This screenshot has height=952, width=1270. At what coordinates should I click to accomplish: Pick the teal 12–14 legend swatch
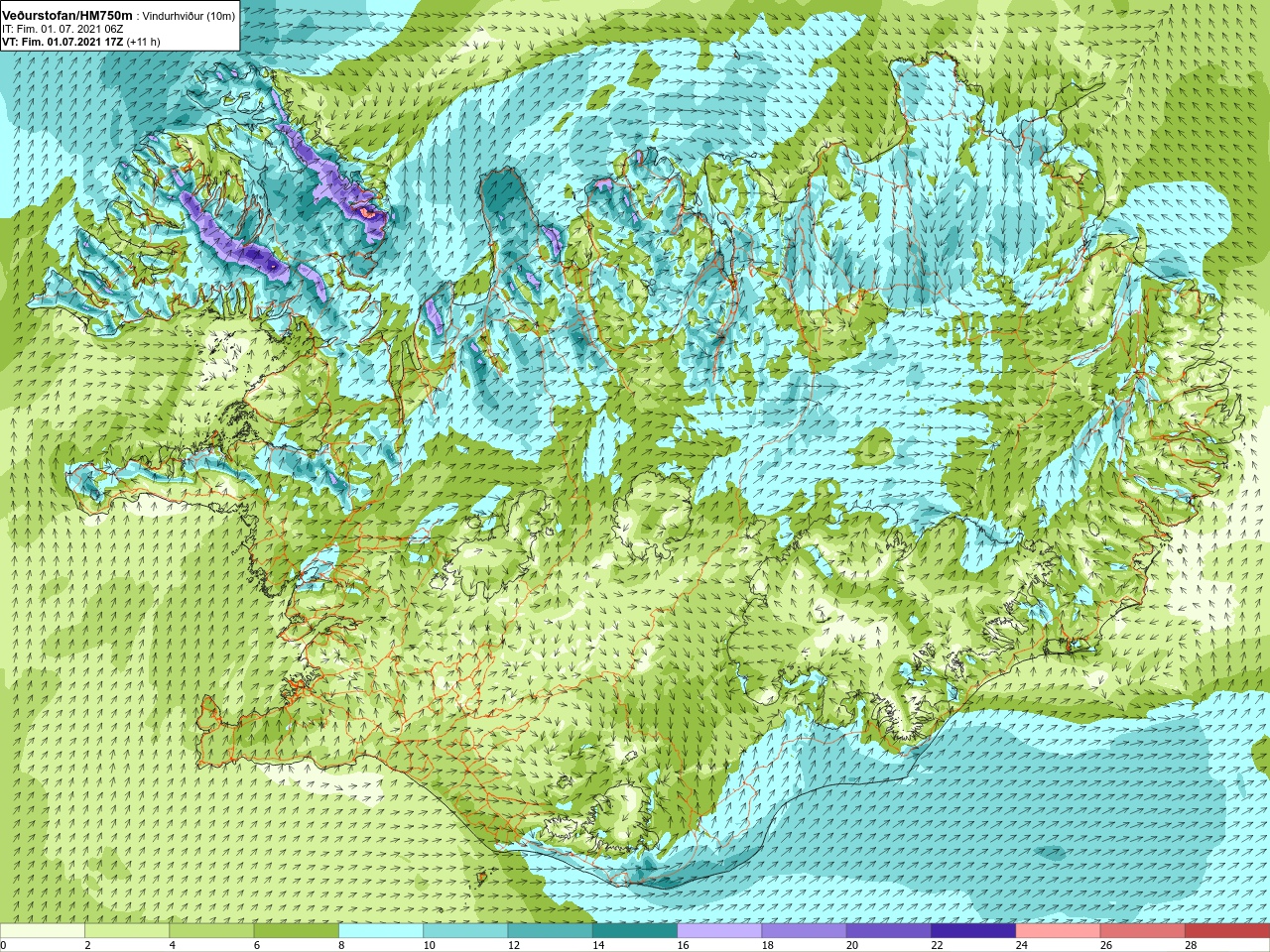coord(551,931)
